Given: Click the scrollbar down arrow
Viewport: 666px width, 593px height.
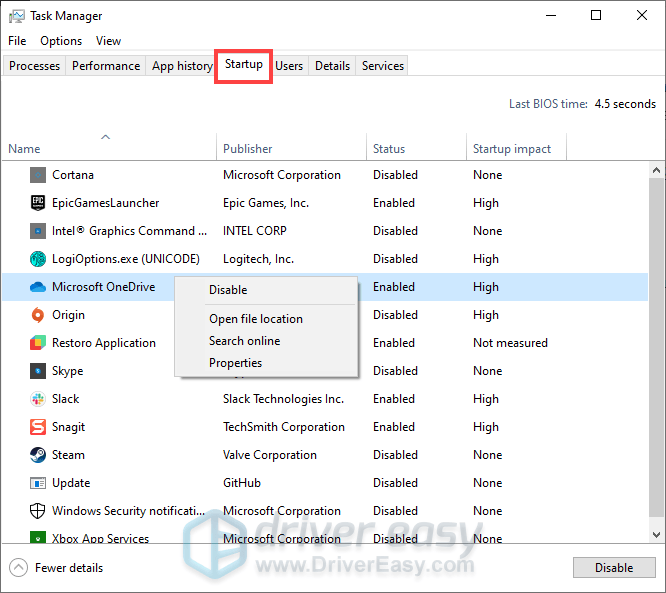Looking at the screenshot, I should (656, 534).
